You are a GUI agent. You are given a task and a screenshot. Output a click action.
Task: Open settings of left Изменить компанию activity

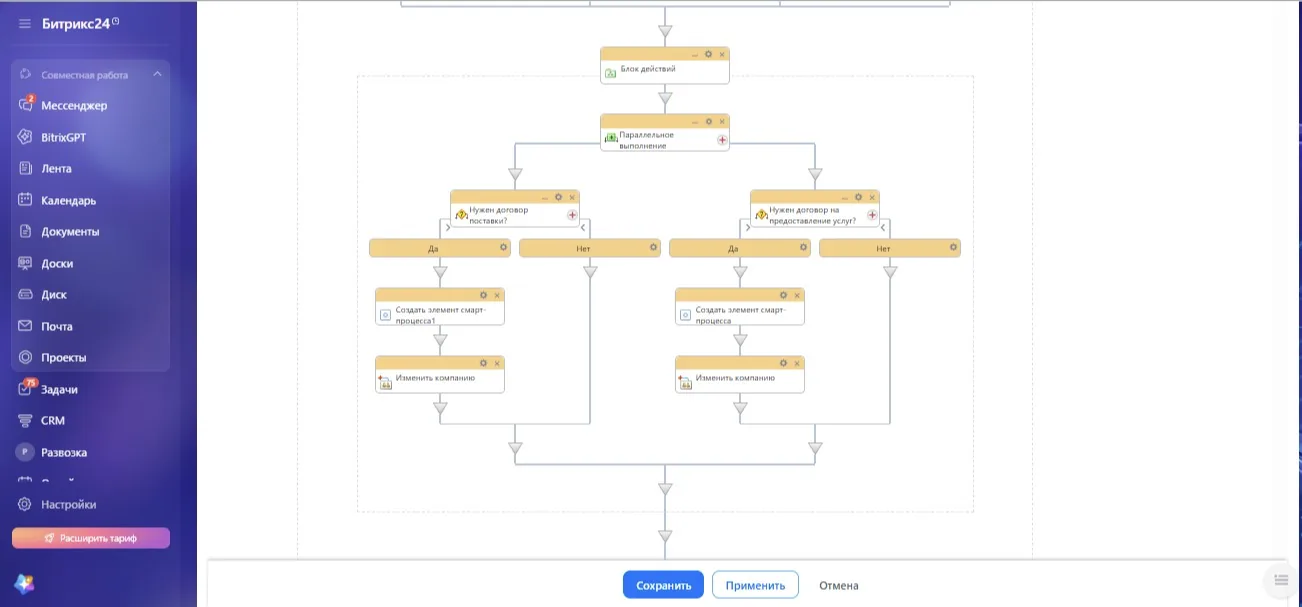click(483, 363)
